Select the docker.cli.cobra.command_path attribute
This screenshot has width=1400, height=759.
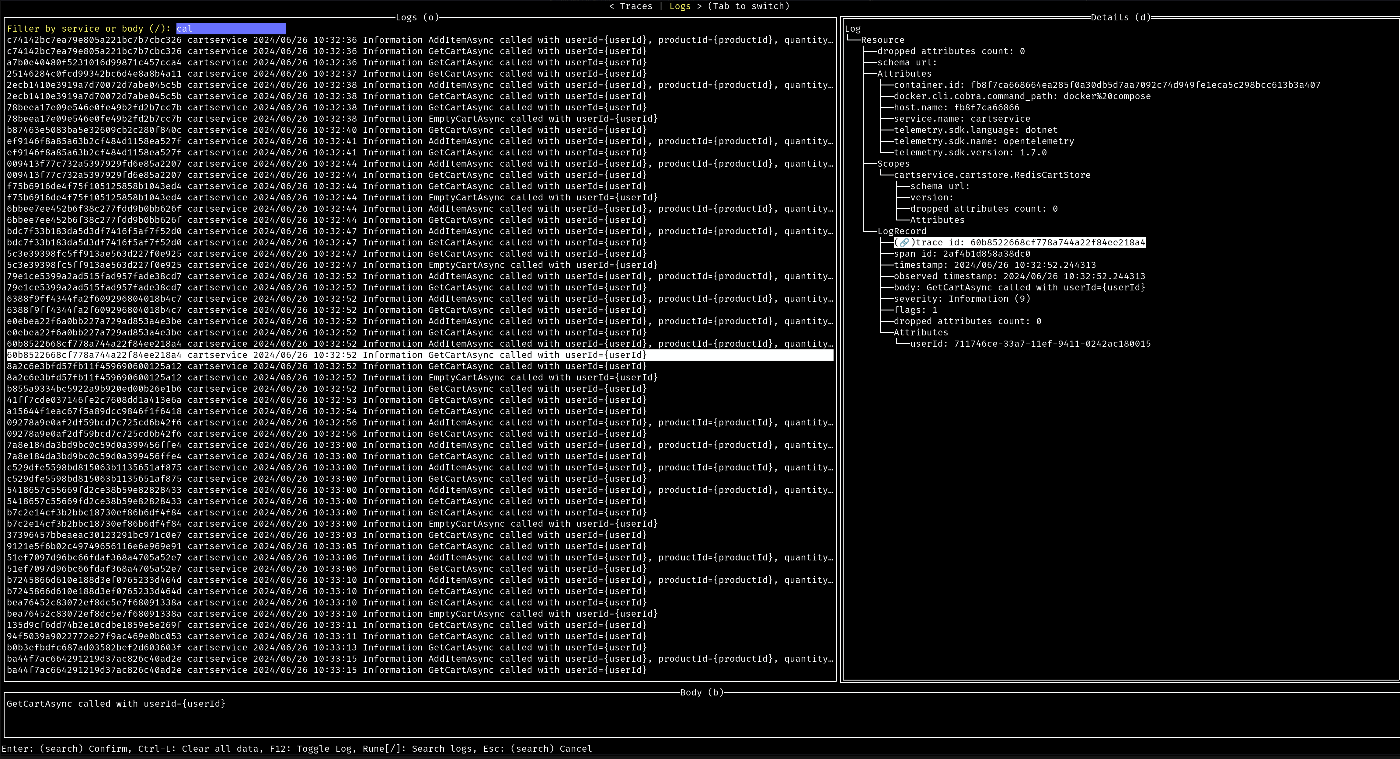[1022, 96]
